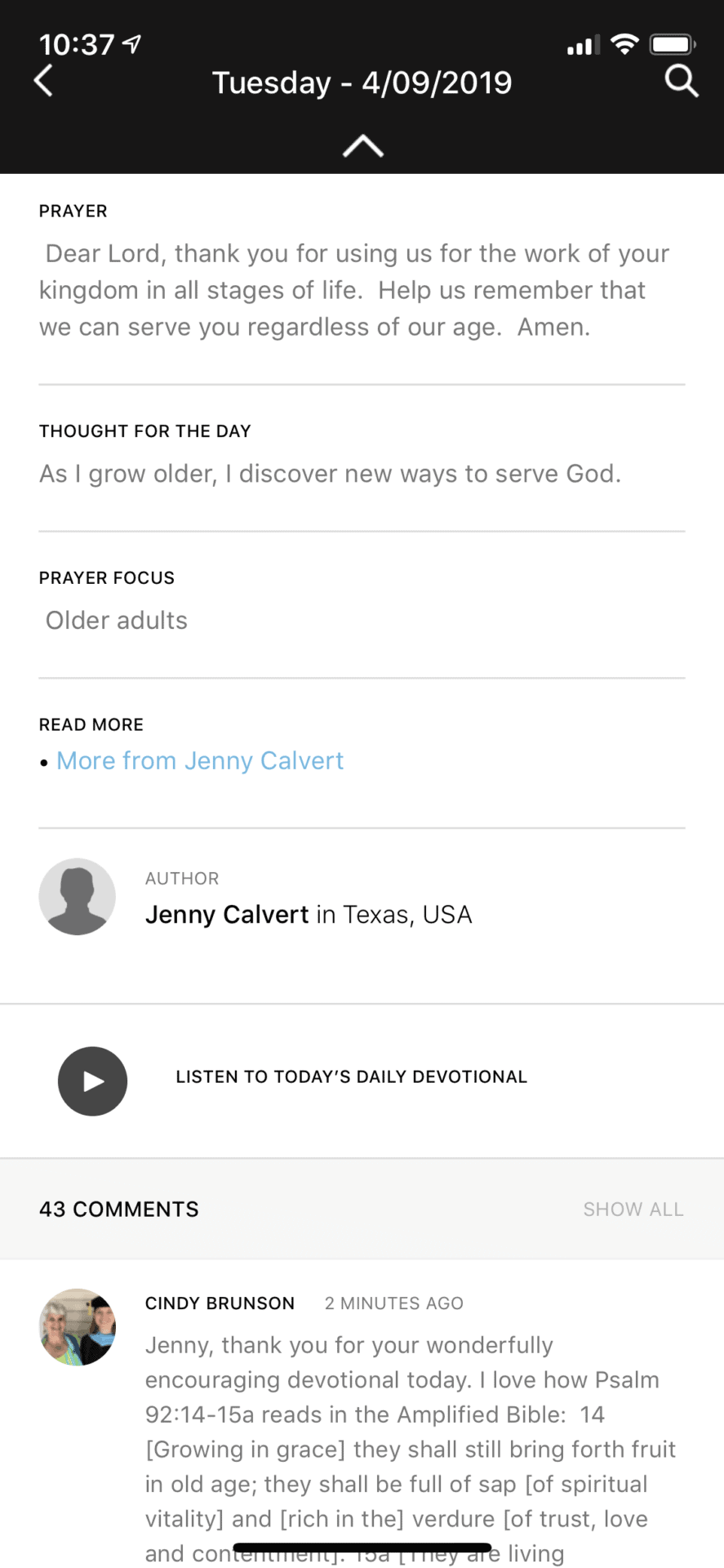The image size is (724, 1568).
Task: Tap the battery status icon
Action: [x=672, y=45]
